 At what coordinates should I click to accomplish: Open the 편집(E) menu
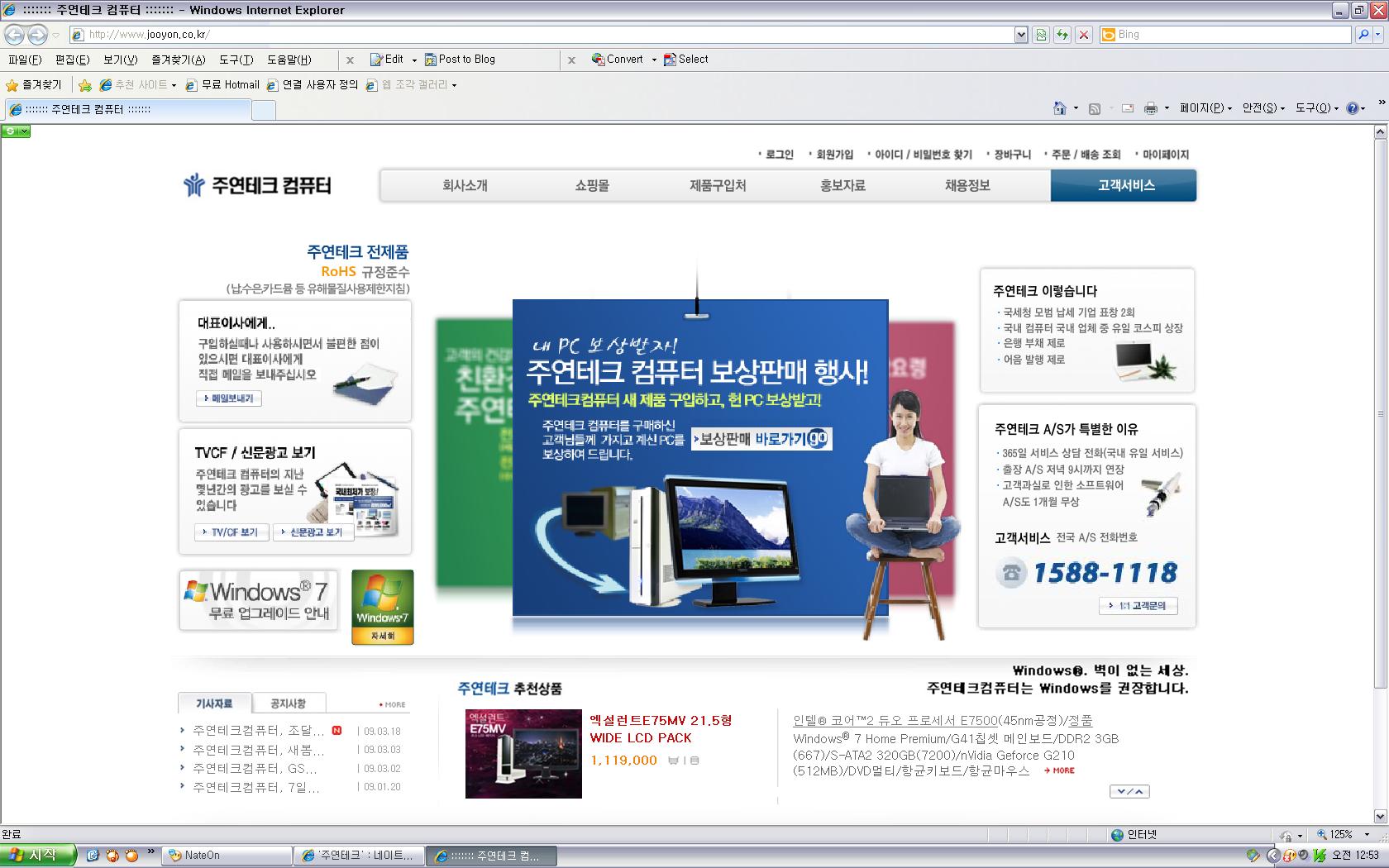[72, 60]
